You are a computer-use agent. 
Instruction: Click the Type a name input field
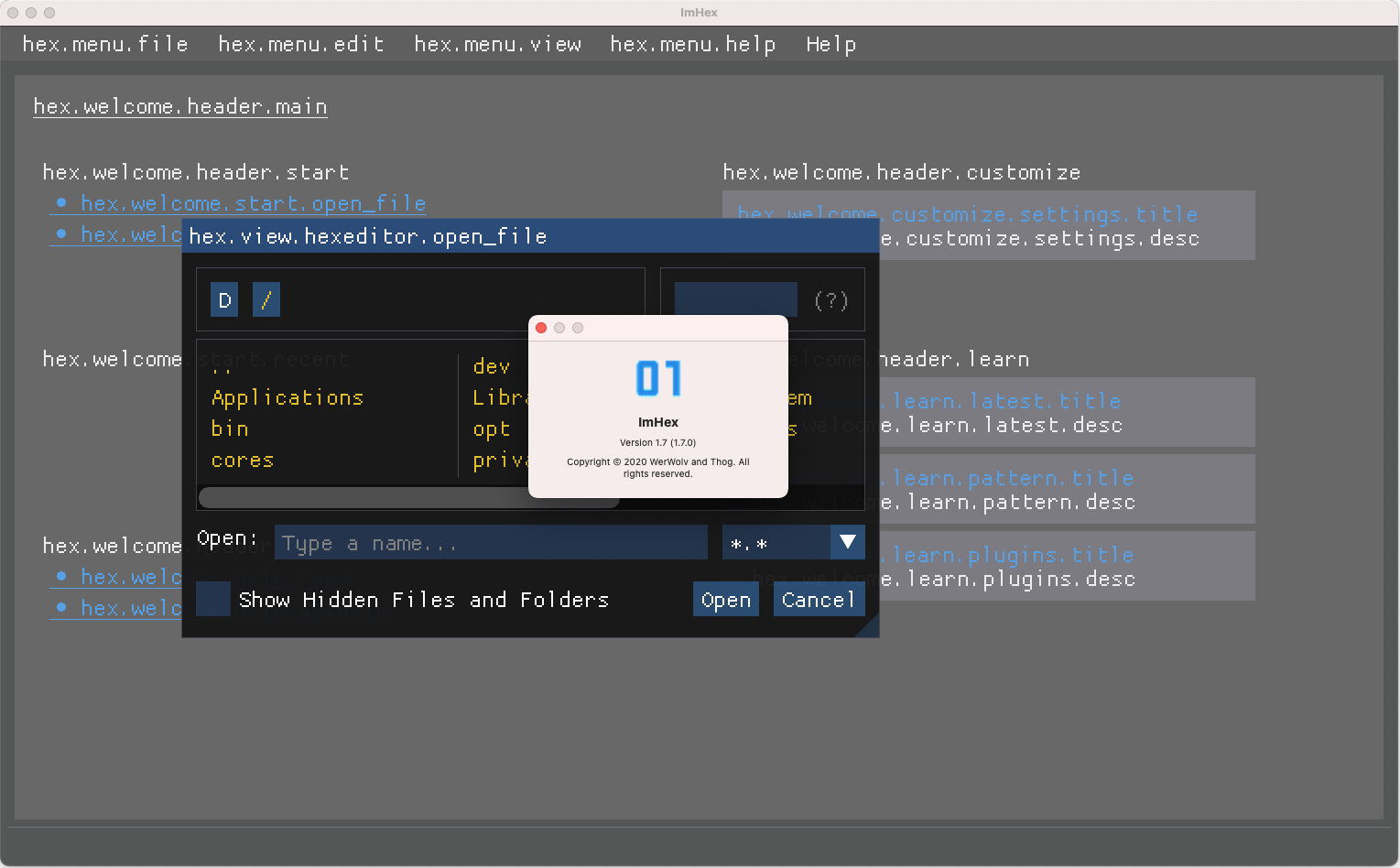[491, 542]
